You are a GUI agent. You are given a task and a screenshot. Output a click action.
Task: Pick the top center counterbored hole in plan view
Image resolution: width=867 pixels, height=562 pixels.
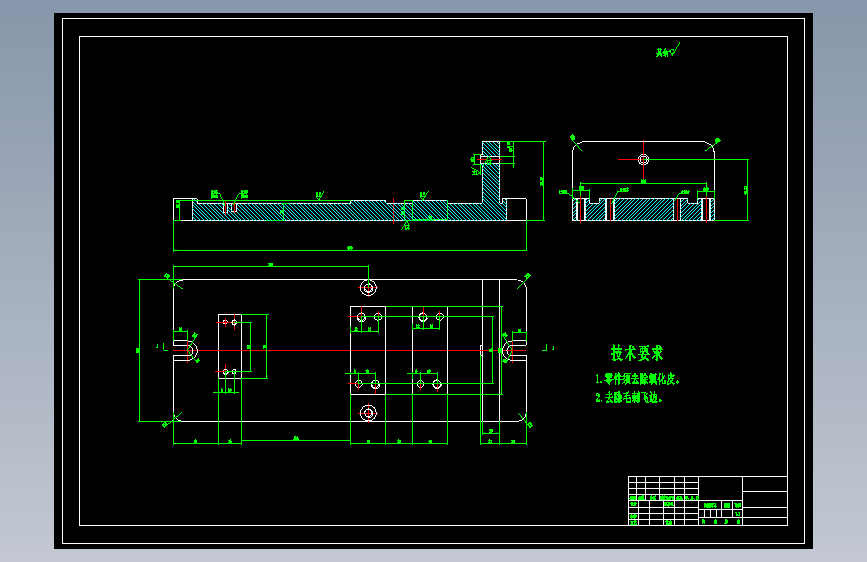point(368,288)
